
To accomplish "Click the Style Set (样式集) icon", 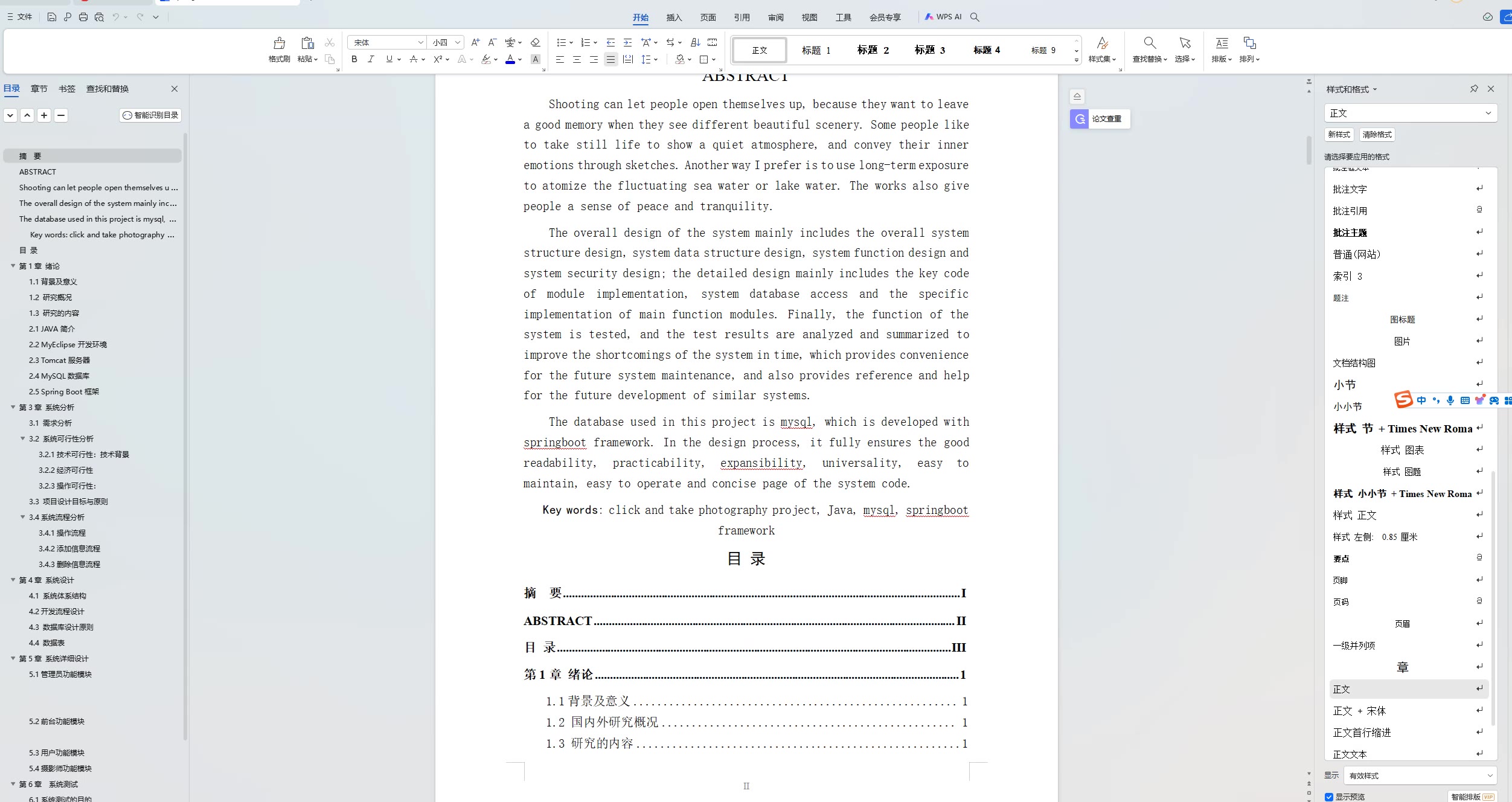I will (1102, 43).
